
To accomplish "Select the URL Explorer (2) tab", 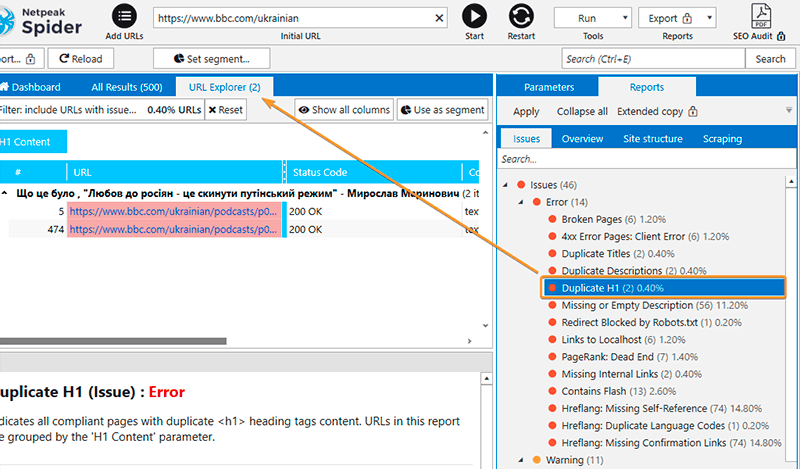I will pos(224,87).
